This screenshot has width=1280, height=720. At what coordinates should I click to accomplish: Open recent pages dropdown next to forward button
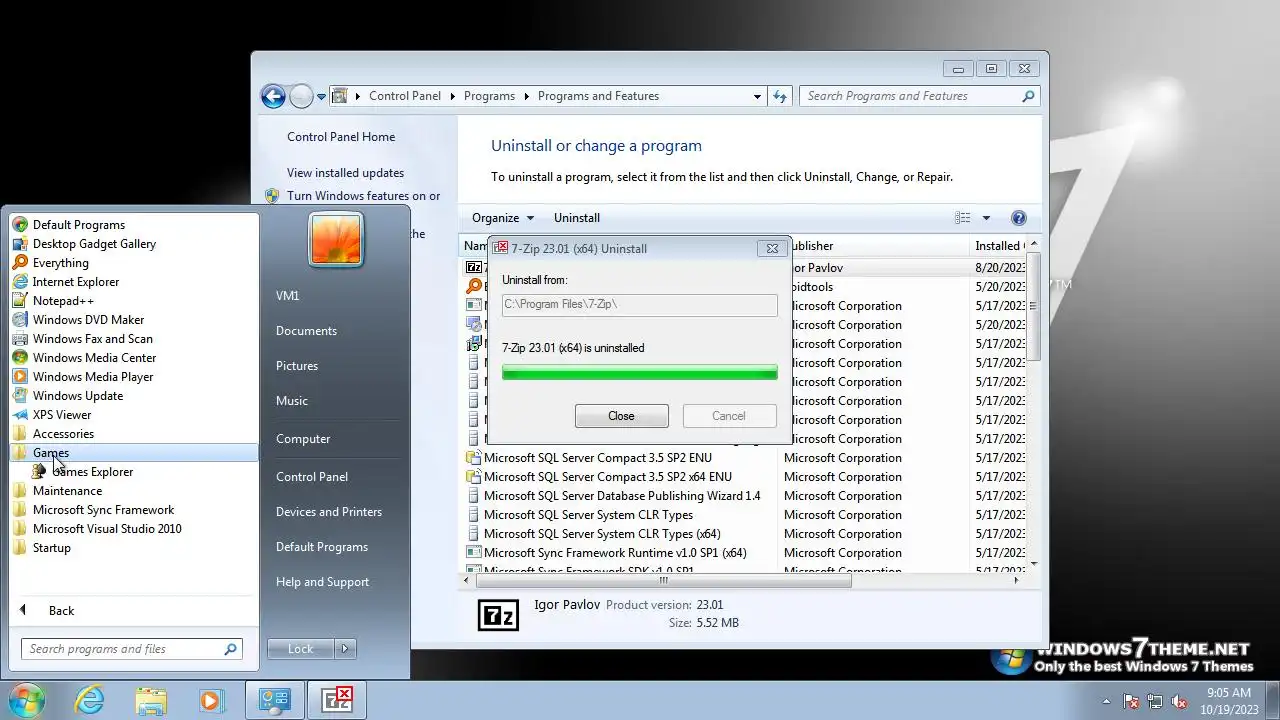click(x=322, y=97)
